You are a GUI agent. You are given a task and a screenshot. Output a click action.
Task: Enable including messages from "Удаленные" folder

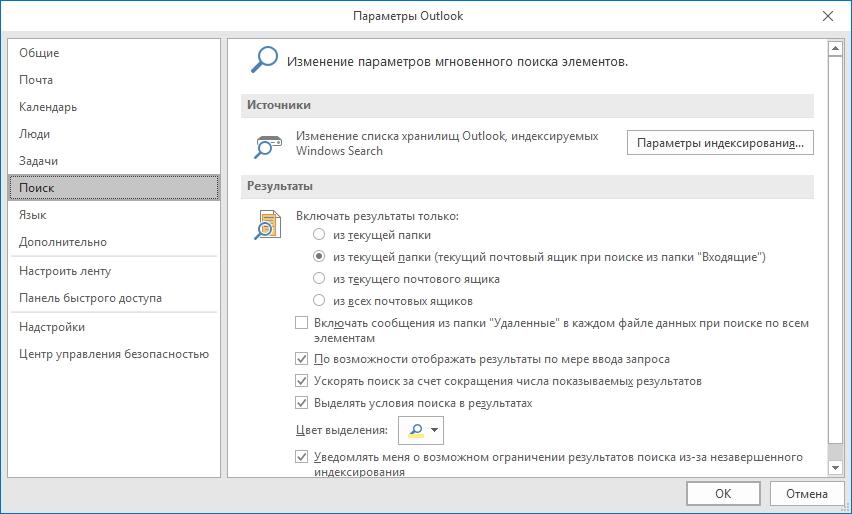302,323
